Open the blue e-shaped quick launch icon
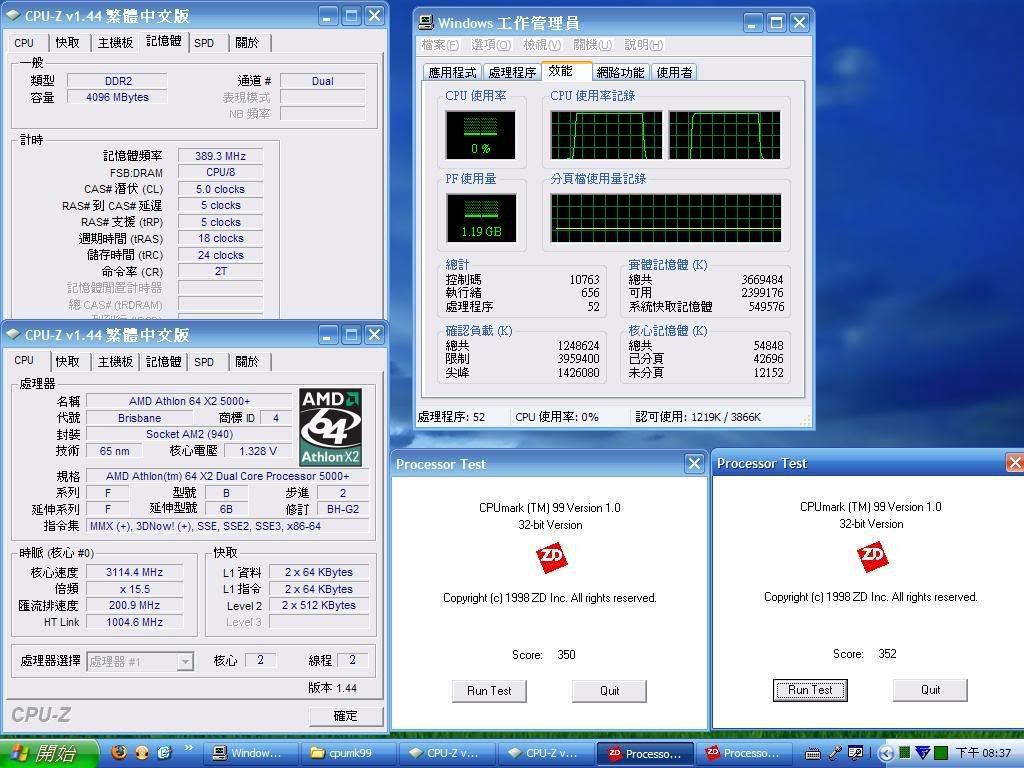The height and width of the screenshot is (768, 1024). pyautogui.click(x=164, y=753)
